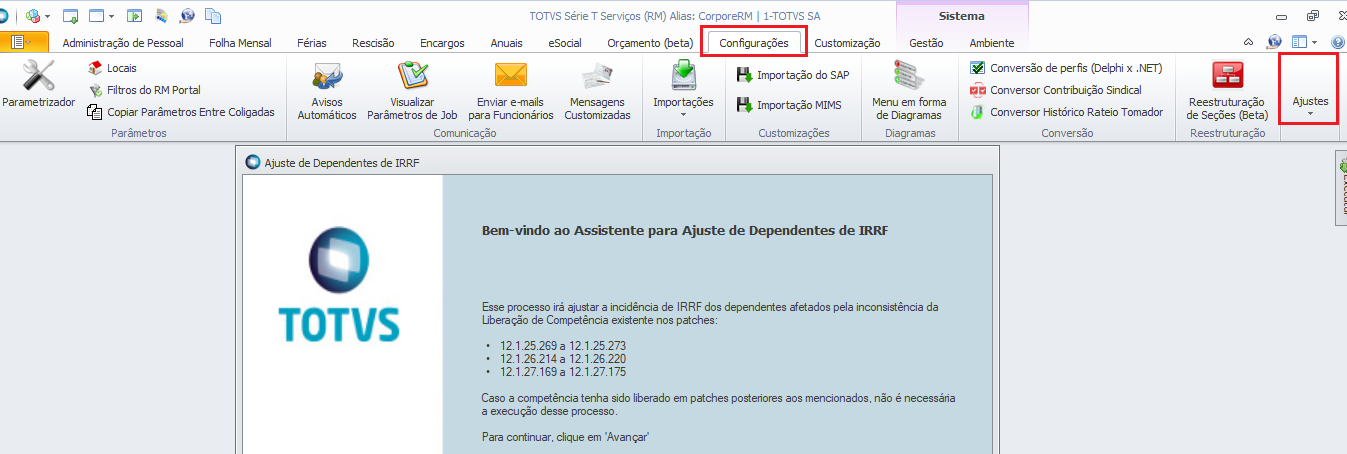Switch to Anuais tab

coord(506,43)
